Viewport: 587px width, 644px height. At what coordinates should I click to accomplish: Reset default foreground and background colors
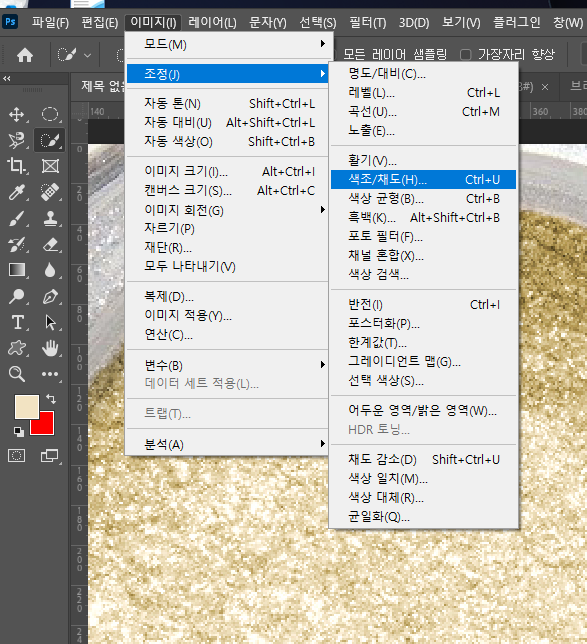pyautogui.click(x=18, y=431)
